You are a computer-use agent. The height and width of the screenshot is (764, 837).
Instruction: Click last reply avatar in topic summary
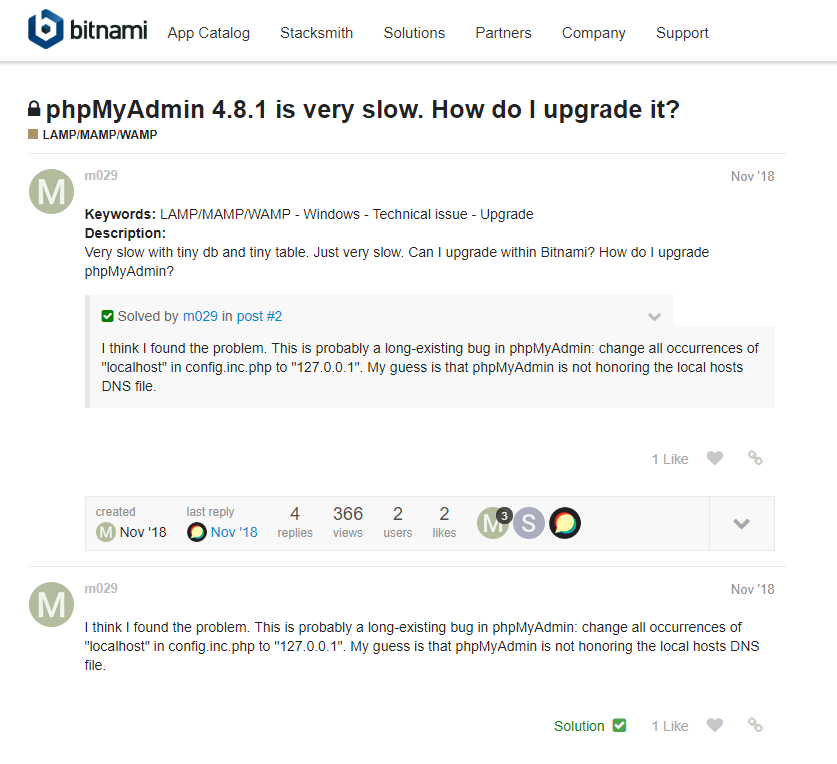tap(196, 532)
